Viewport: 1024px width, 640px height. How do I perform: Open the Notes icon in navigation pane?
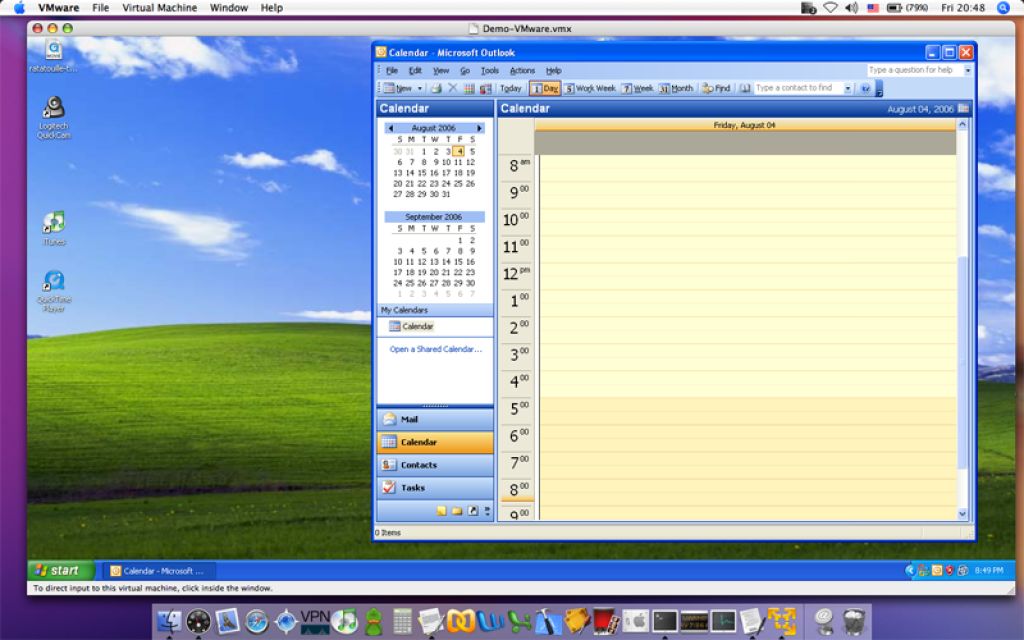[x=441, y=511]
